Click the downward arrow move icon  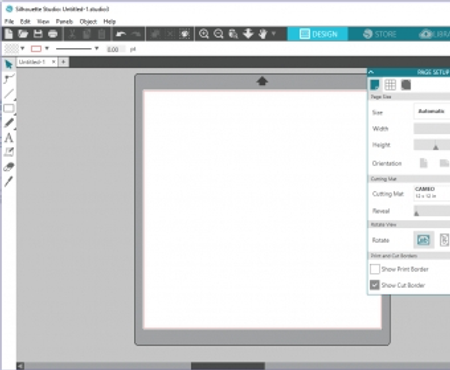coord(248,34)
